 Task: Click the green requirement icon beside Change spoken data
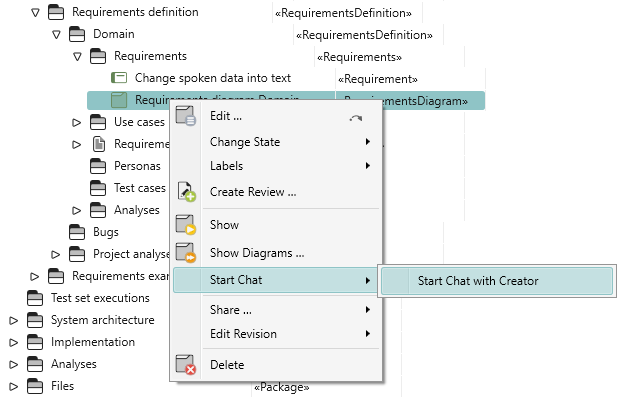pos(119,78)
